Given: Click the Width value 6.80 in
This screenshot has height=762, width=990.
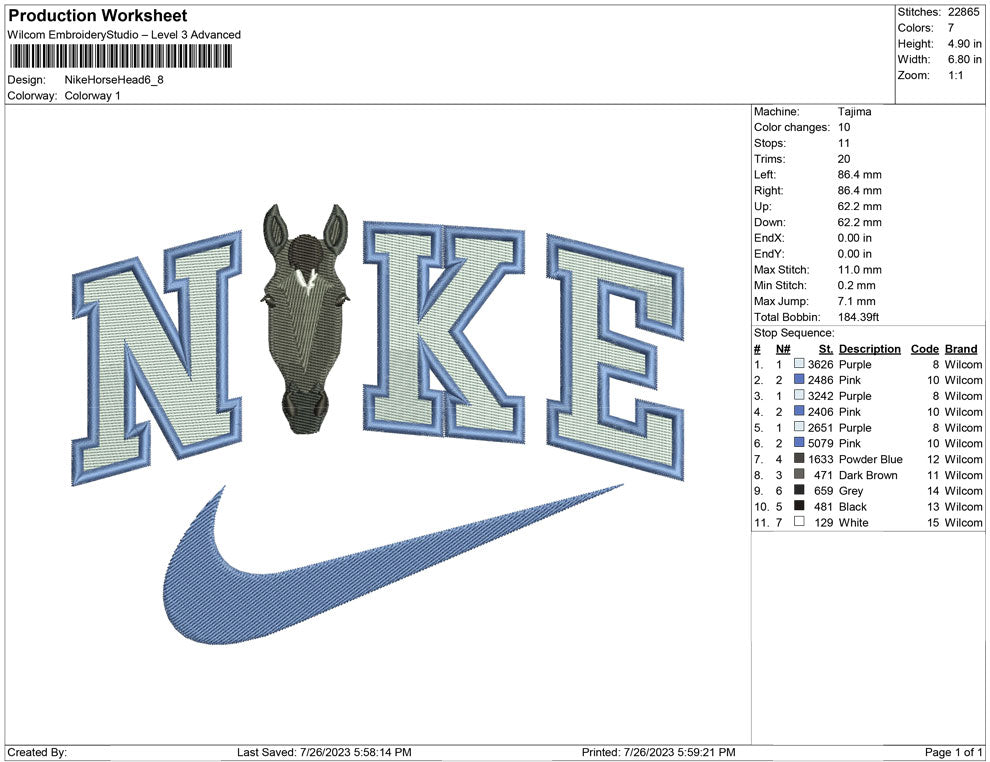Looking at the screenshot, I should click(x=965, y=59).
